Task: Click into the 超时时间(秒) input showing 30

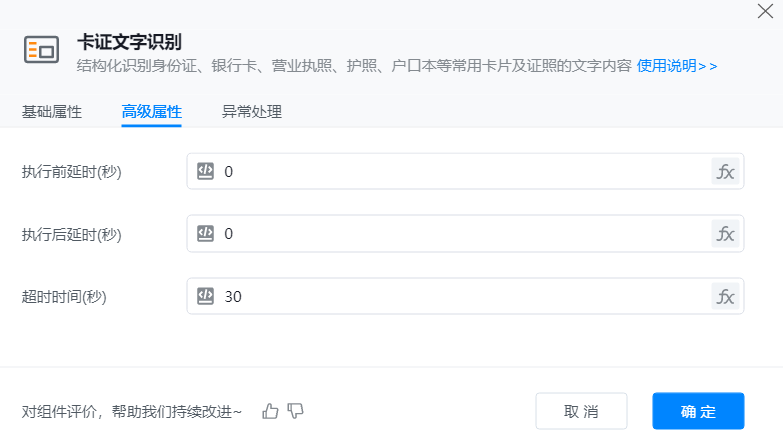Action: [460, 296]
